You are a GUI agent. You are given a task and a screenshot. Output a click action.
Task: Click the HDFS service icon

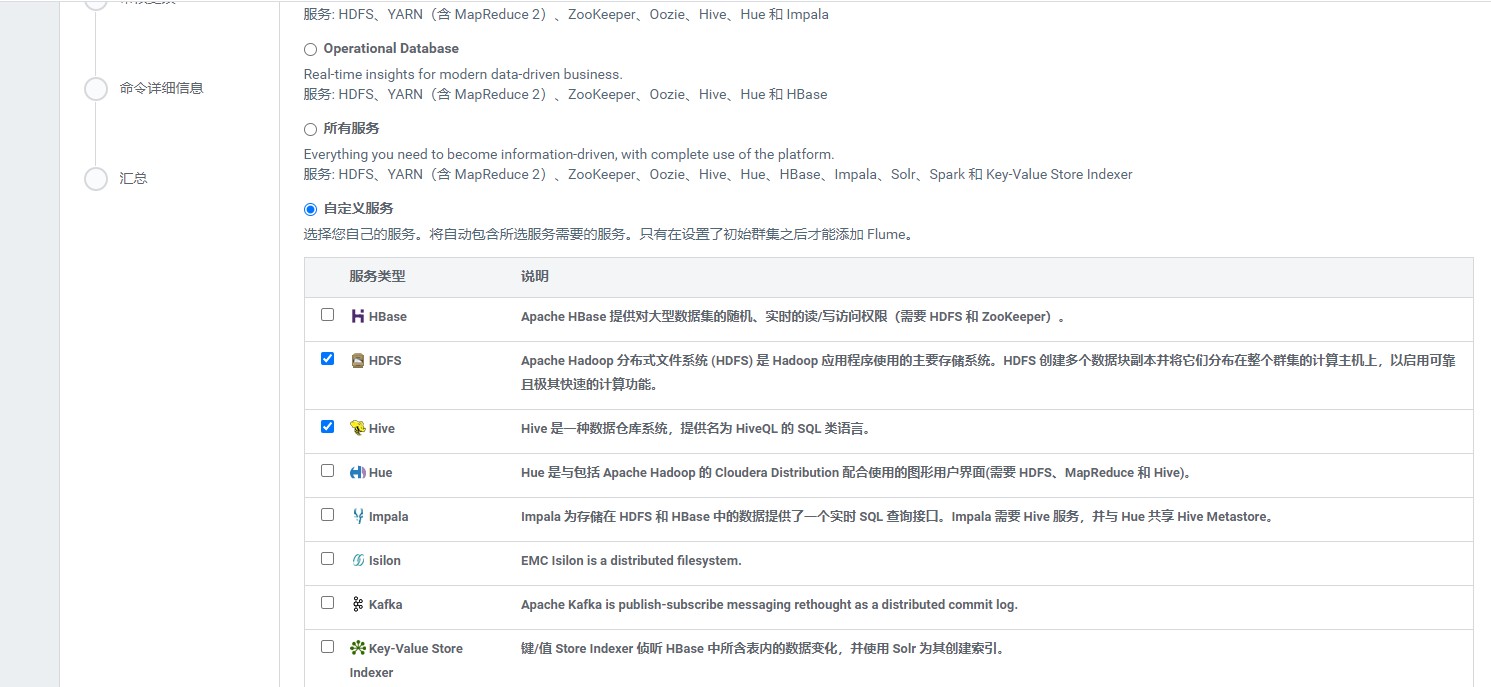point(358,360)
